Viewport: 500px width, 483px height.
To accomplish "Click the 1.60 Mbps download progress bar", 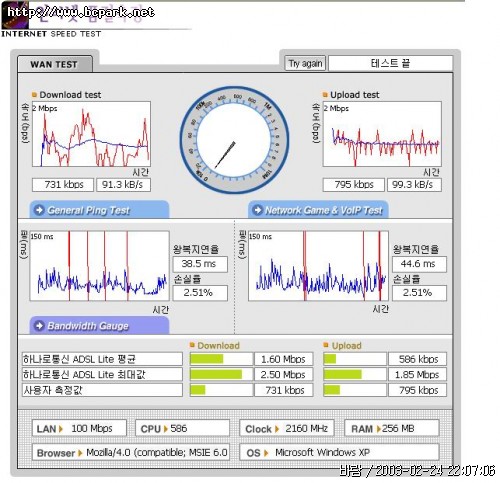I will pos(221,359).
